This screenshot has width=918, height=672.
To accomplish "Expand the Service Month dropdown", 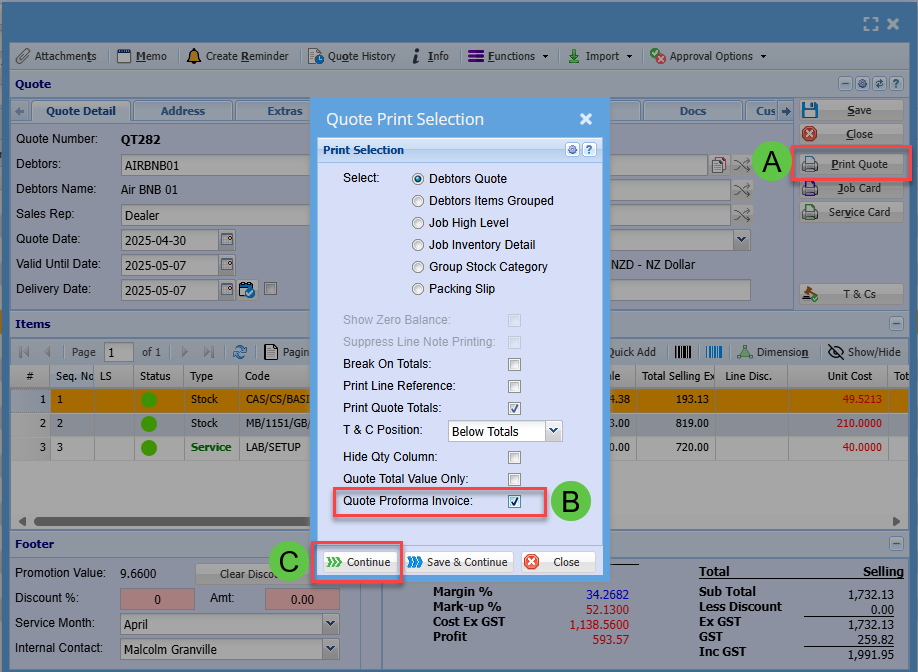I will tap(331, 624).
